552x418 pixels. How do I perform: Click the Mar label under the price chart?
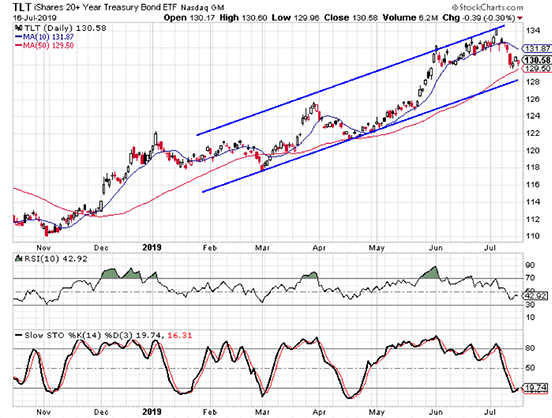pos(262,248)
